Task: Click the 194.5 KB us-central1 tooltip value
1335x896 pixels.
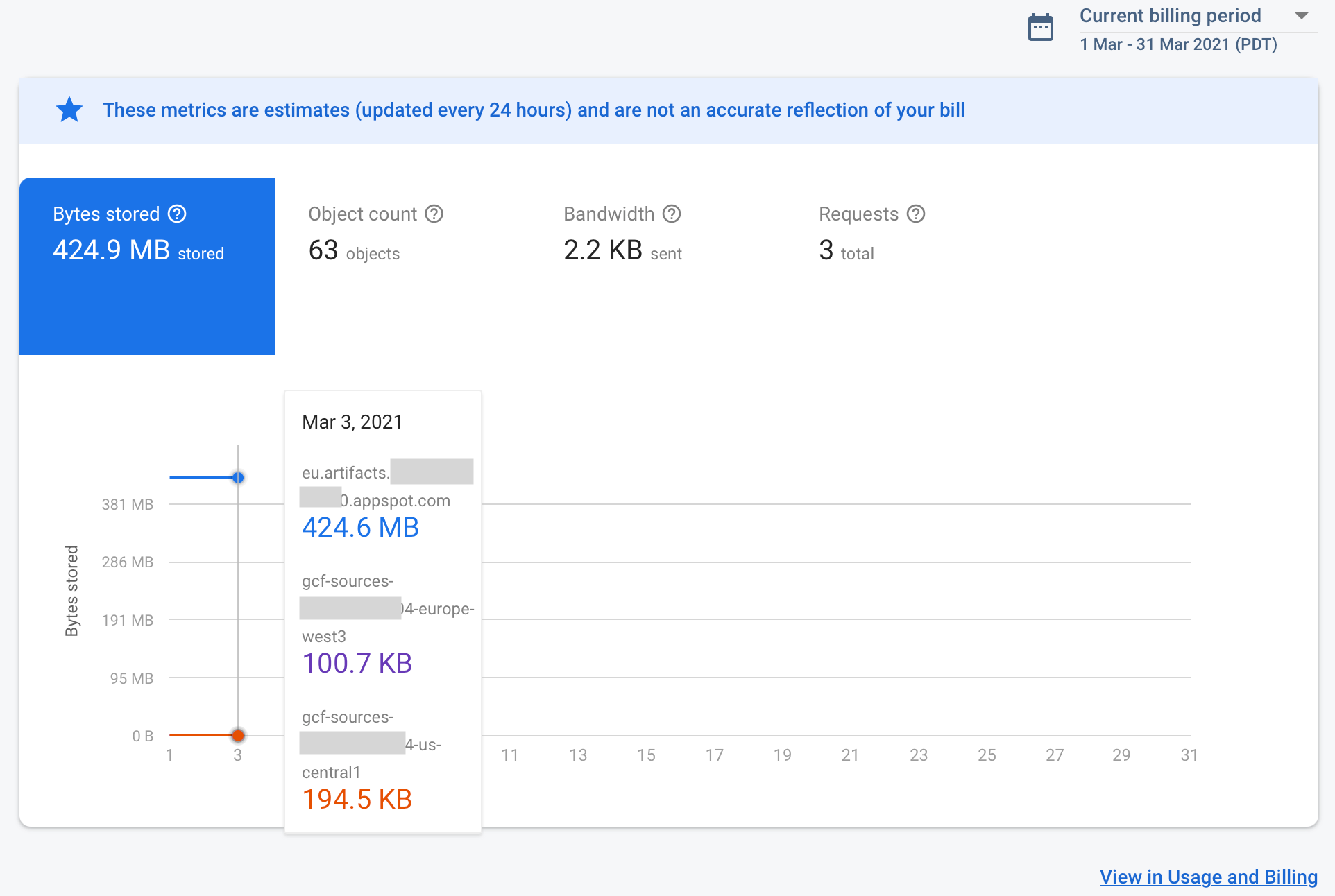Action: point(357,800)
